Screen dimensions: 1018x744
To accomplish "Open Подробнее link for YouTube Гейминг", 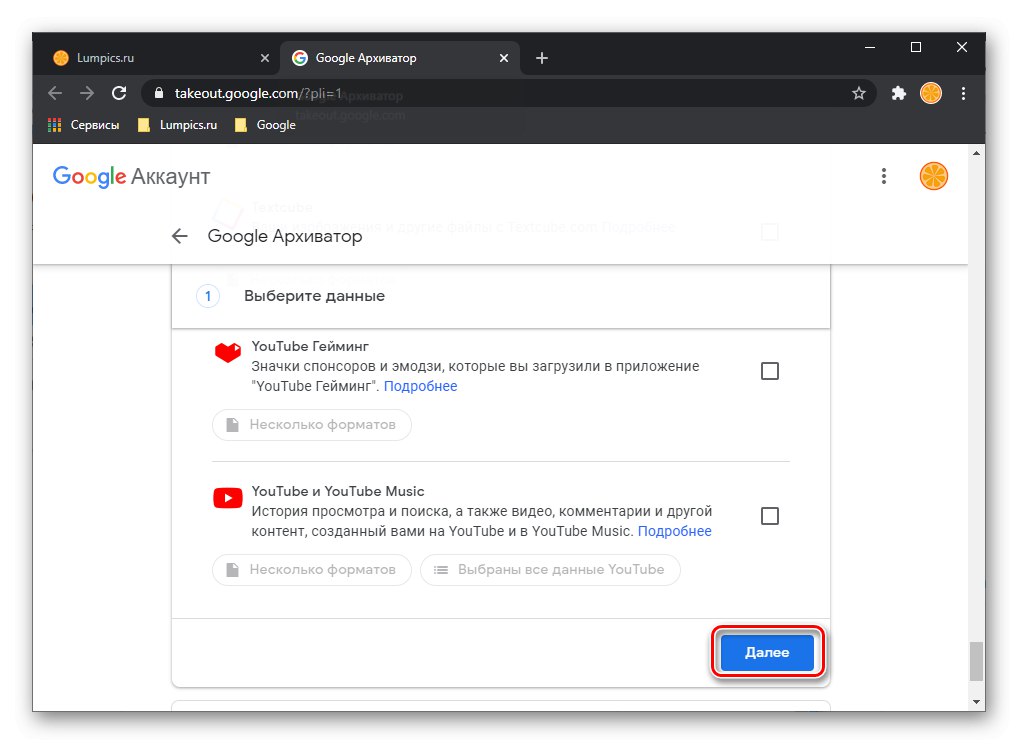I will point(420,386).
